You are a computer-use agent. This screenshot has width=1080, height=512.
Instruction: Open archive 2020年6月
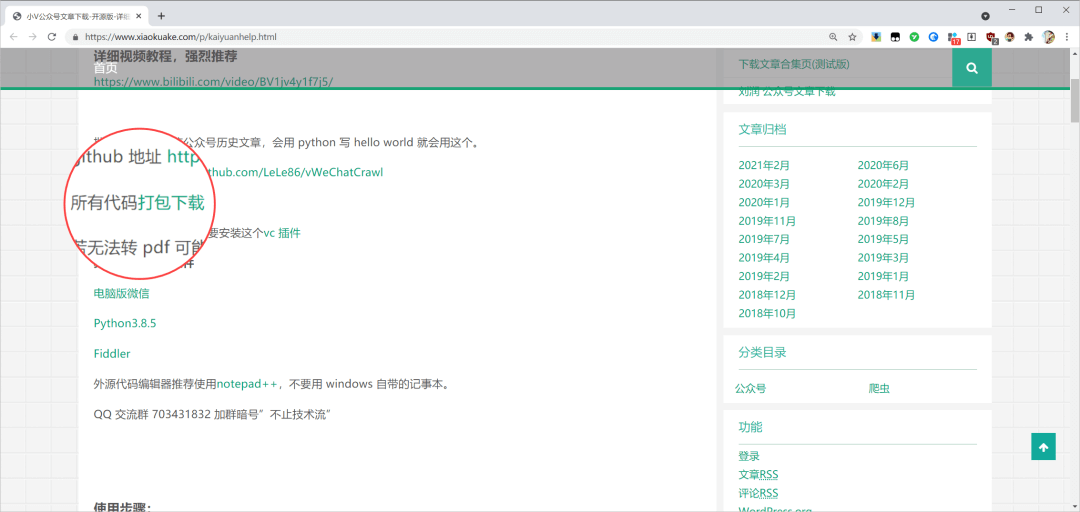(x=883, y=165)
